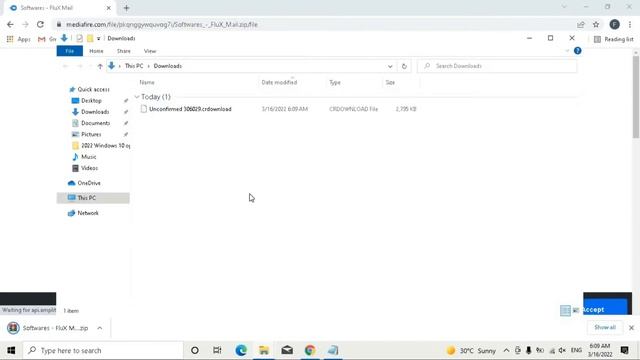Sort by Type column header

click(335, 82)
